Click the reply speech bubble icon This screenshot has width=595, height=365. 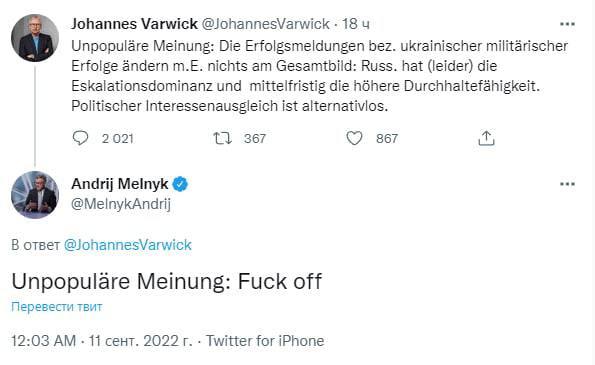tap(80, 138)
